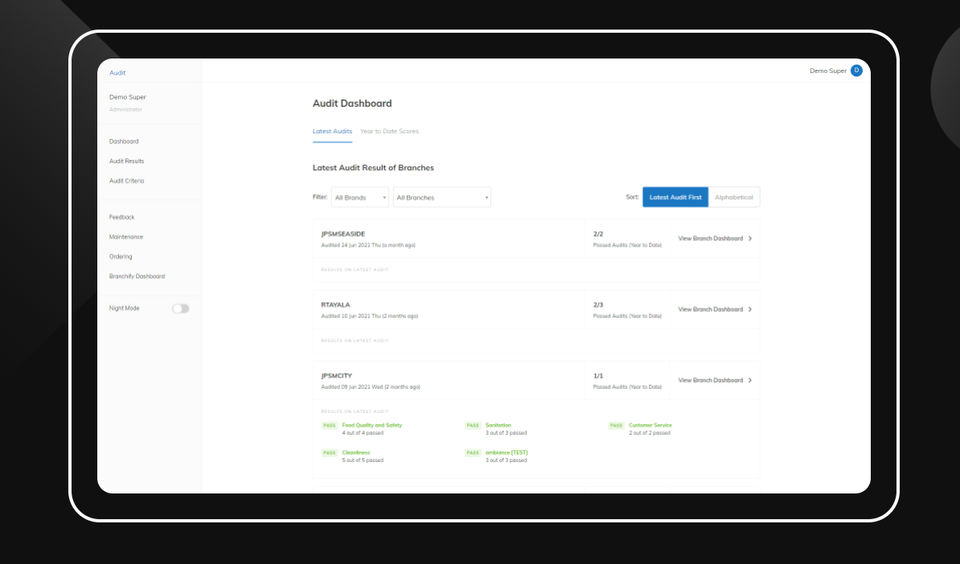Open the Cleanliness audit result

tap(356, 453)
